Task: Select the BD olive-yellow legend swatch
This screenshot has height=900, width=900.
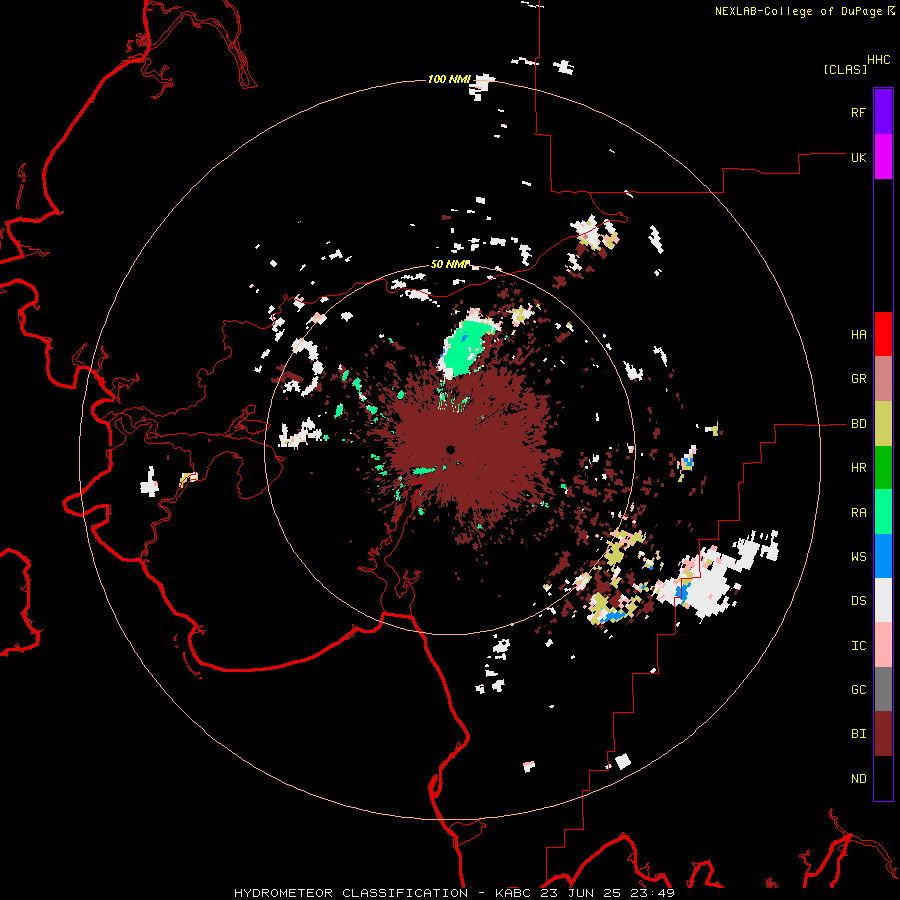Action: 883,424
